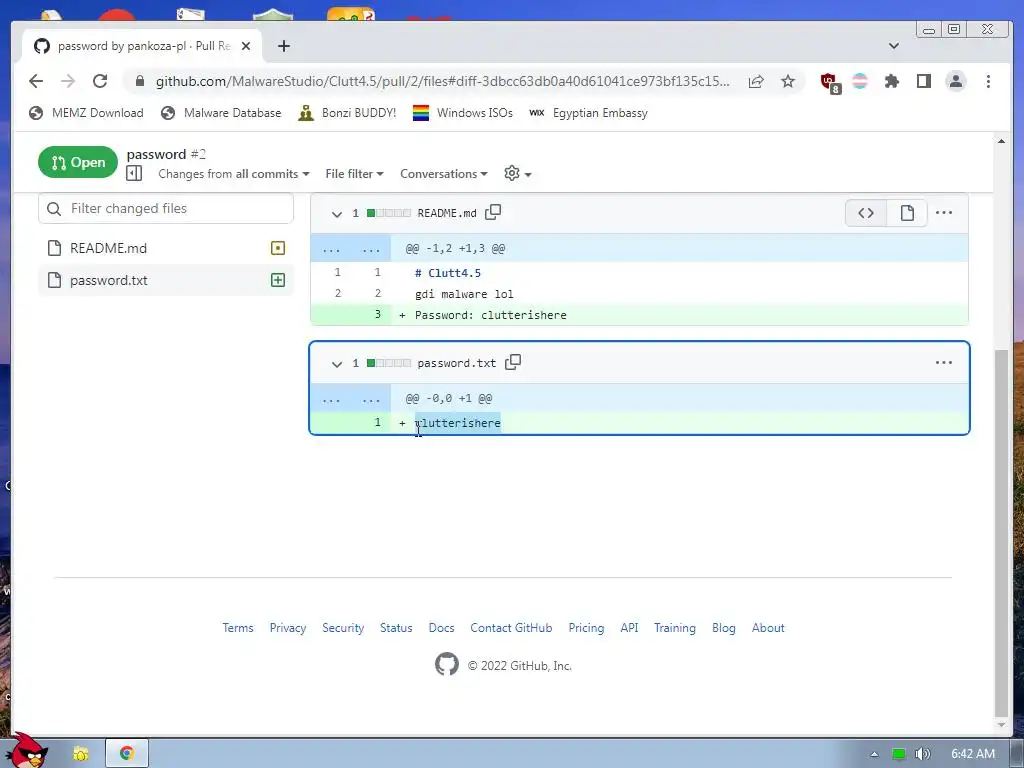Open the File filter dropdown
The height and width of the screenshot is (768, 1024).
pyautogui.click(x=355, y=174)
